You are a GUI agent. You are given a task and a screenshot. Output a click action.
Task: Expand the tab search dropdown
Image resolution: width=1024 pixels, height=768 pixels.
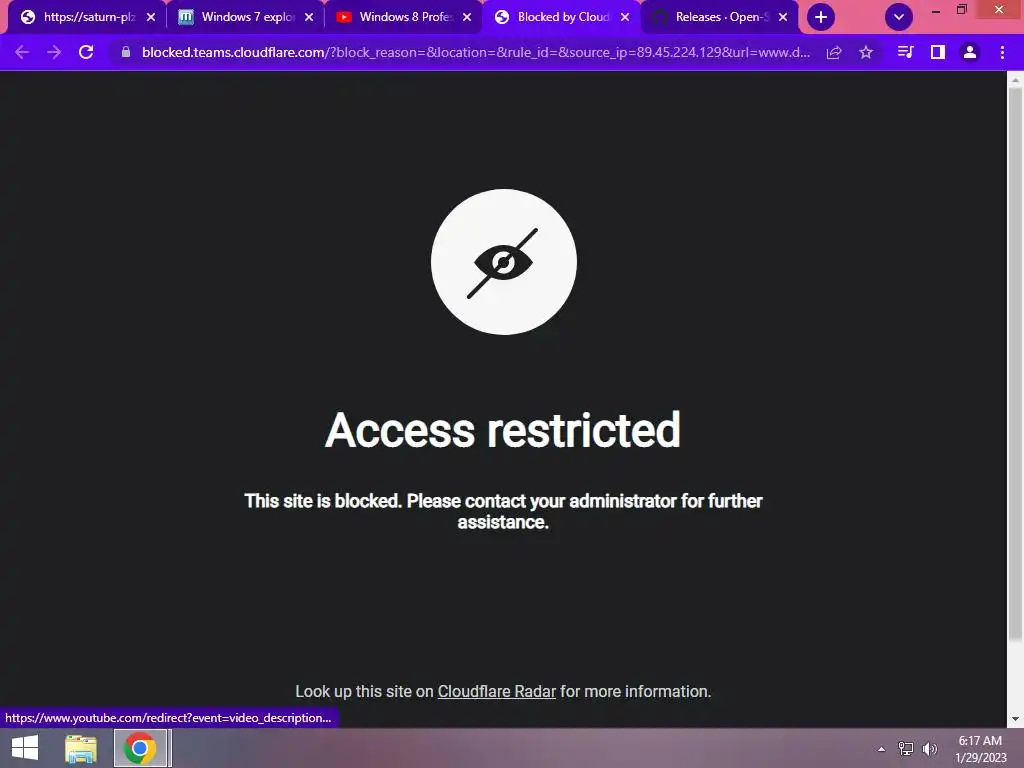[x=899, y=17]
